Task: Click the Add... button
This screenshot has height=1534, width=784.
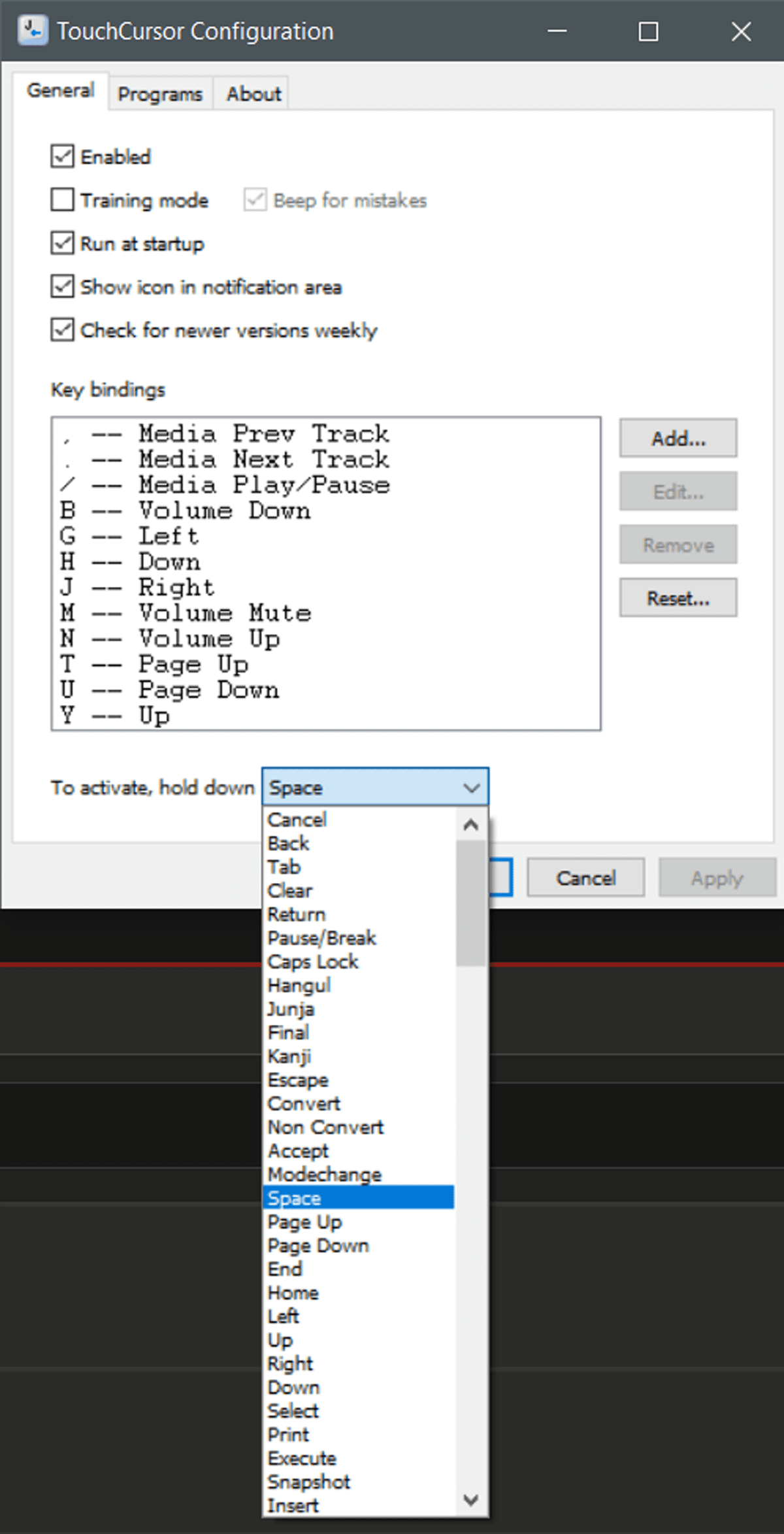Action: click(678, 438)
